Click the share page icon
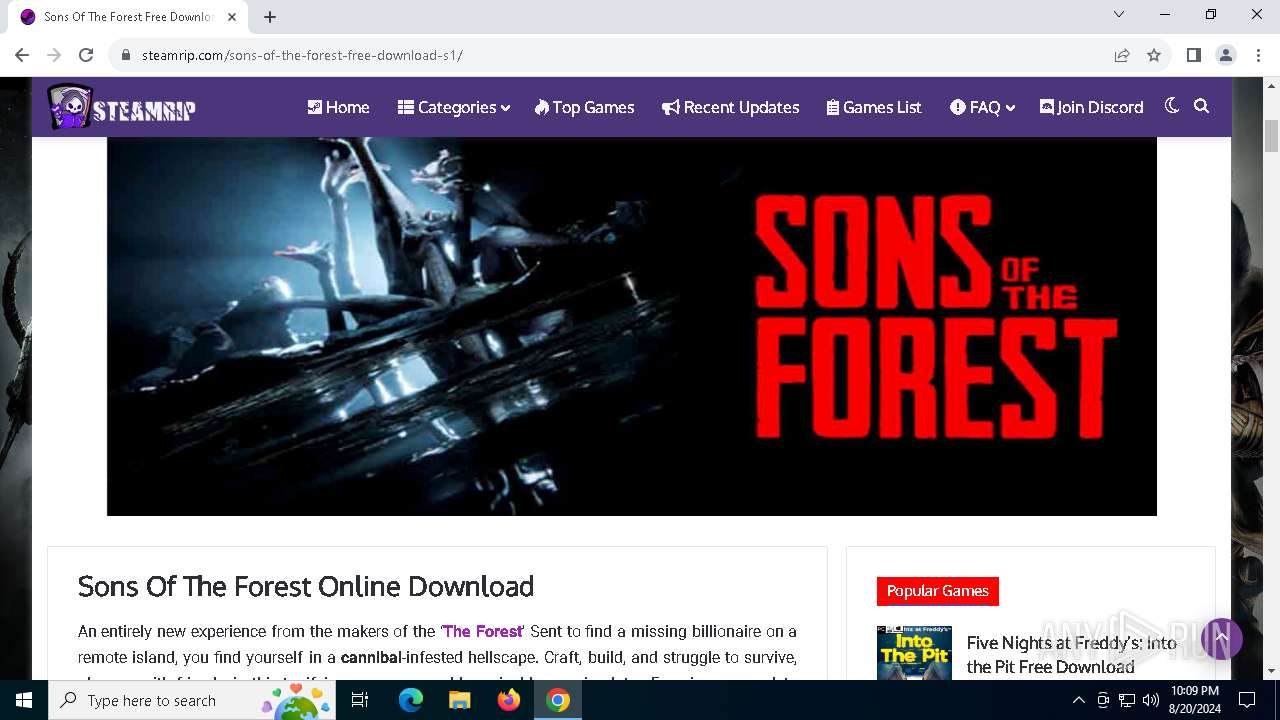This screenshot has height=720, width=1280. 1122,55
